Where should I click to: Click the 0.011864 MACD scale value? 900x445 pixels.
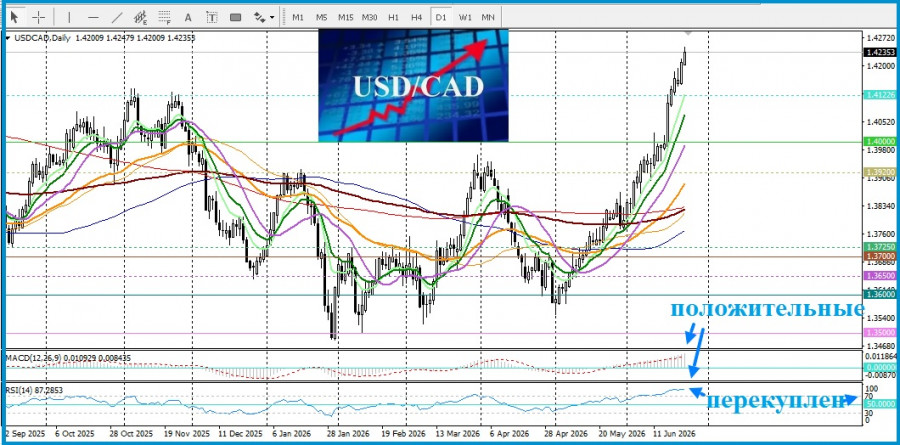883,357
